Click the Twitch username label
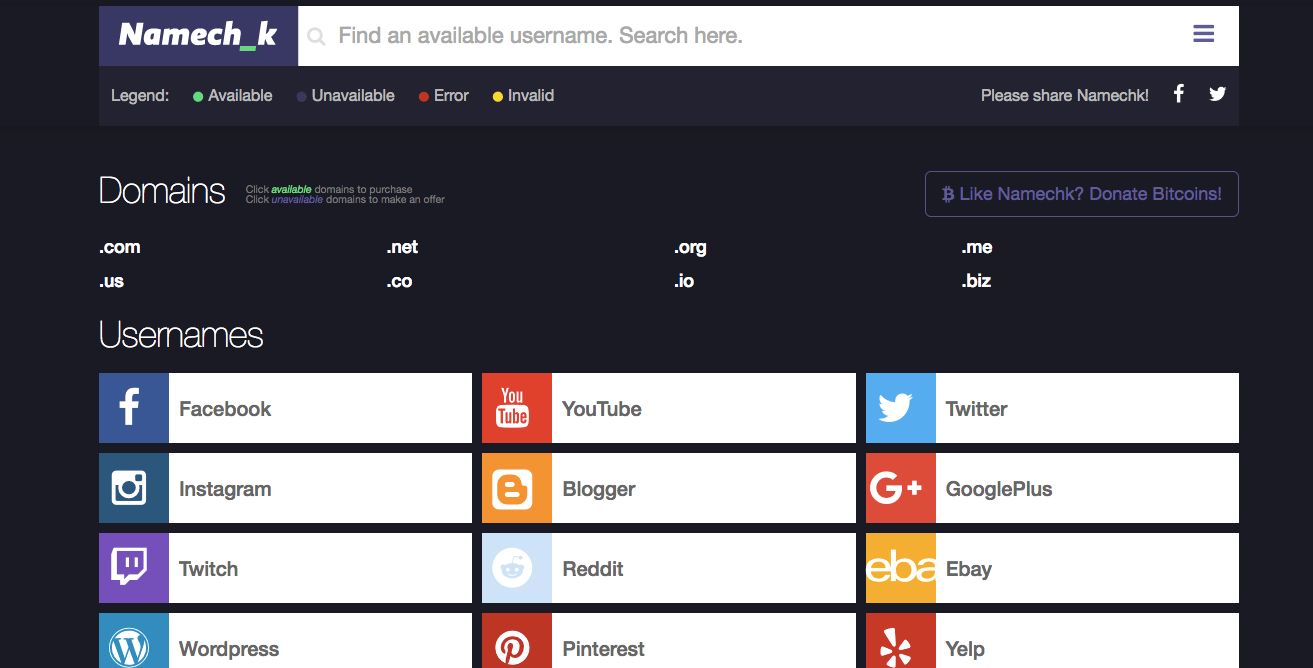1313x668 pixels. pos(208,569)
